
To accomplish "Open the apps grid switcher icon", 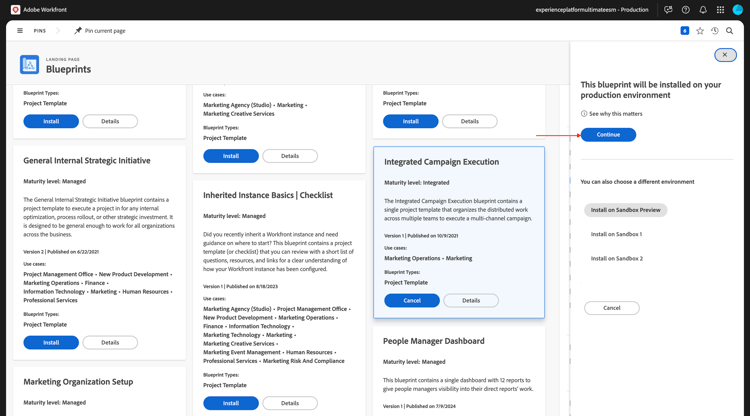I will (720, 10).
